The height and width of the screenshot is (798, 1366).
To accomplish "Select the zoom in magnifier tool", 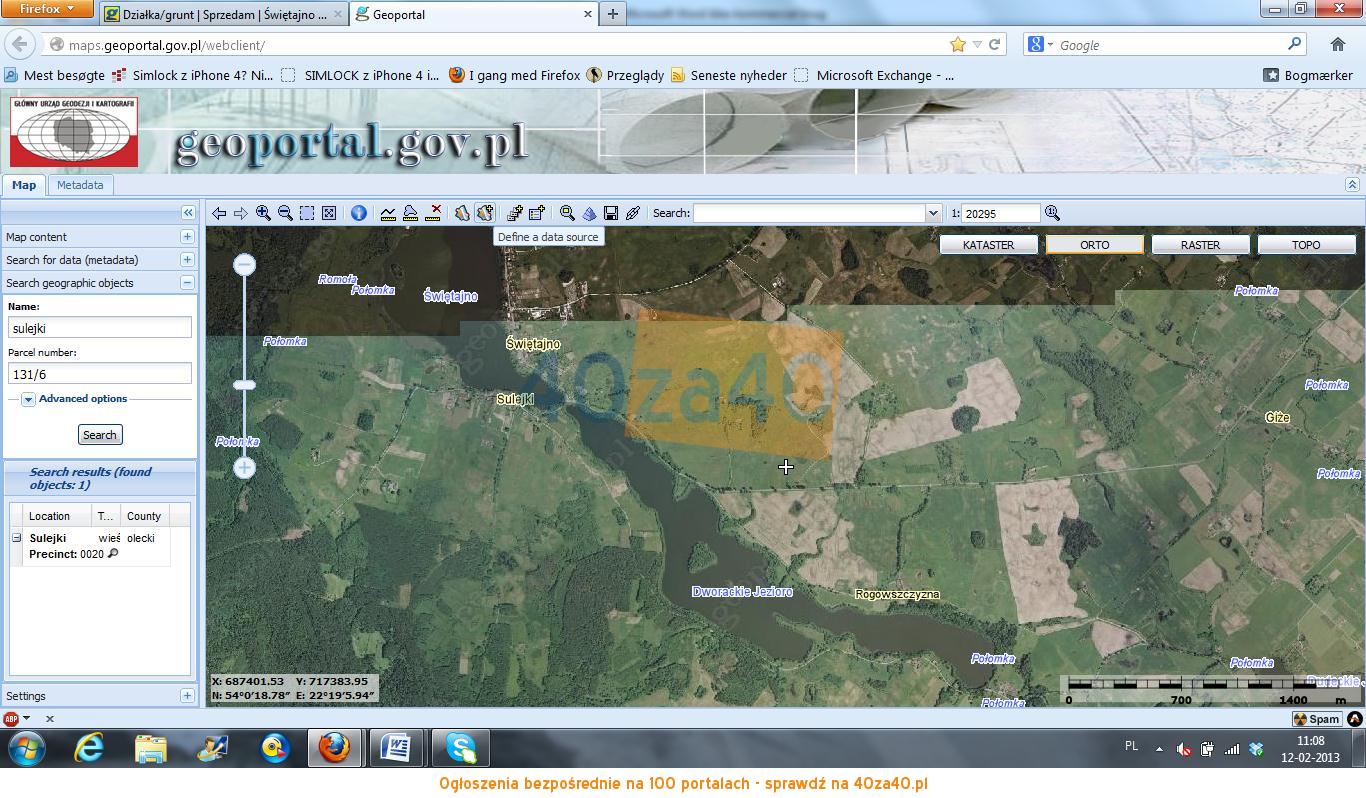I will click(x=263, y=213).
